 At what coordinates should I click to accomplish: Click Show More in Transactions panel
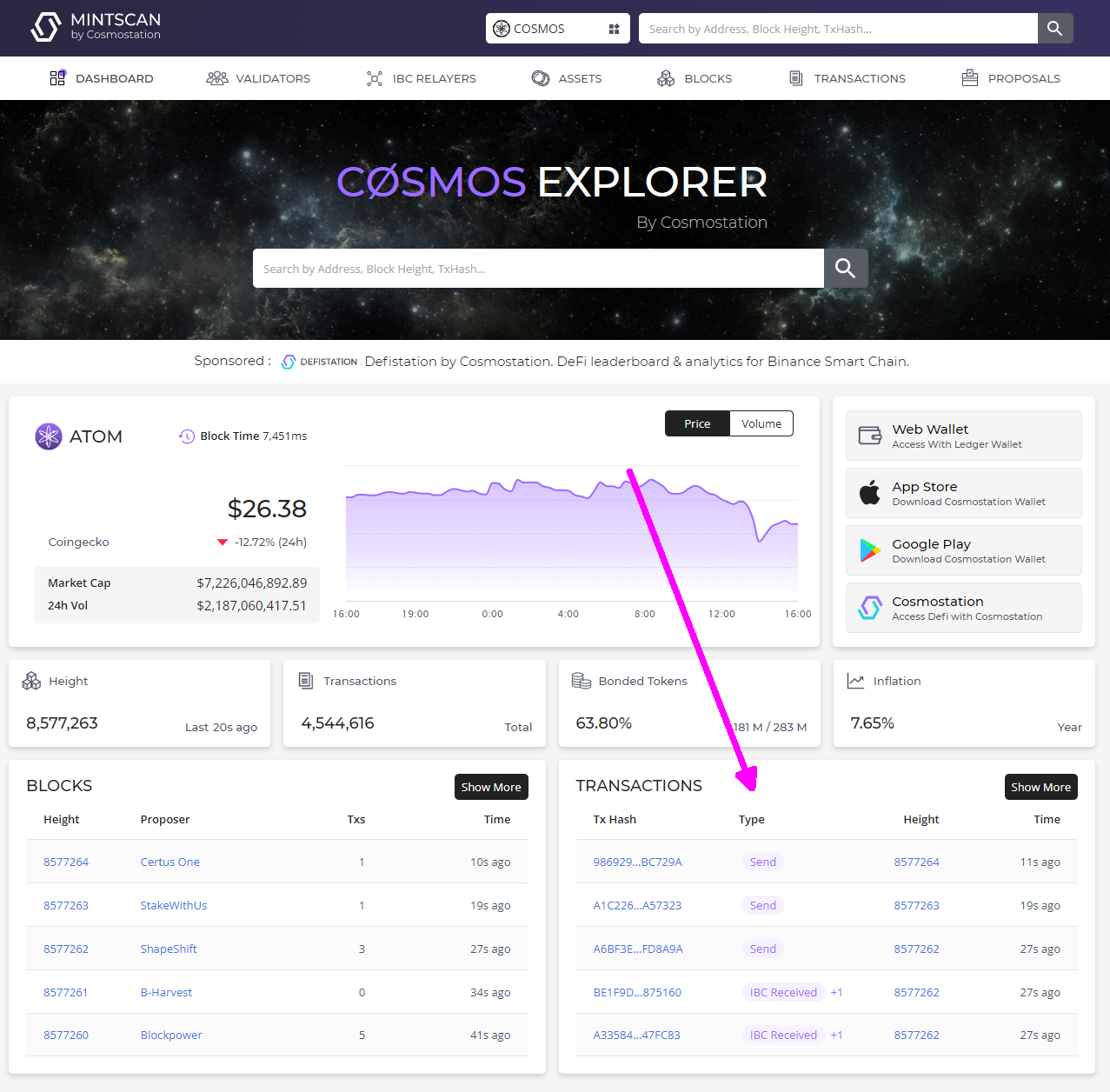coord(1041,787)
